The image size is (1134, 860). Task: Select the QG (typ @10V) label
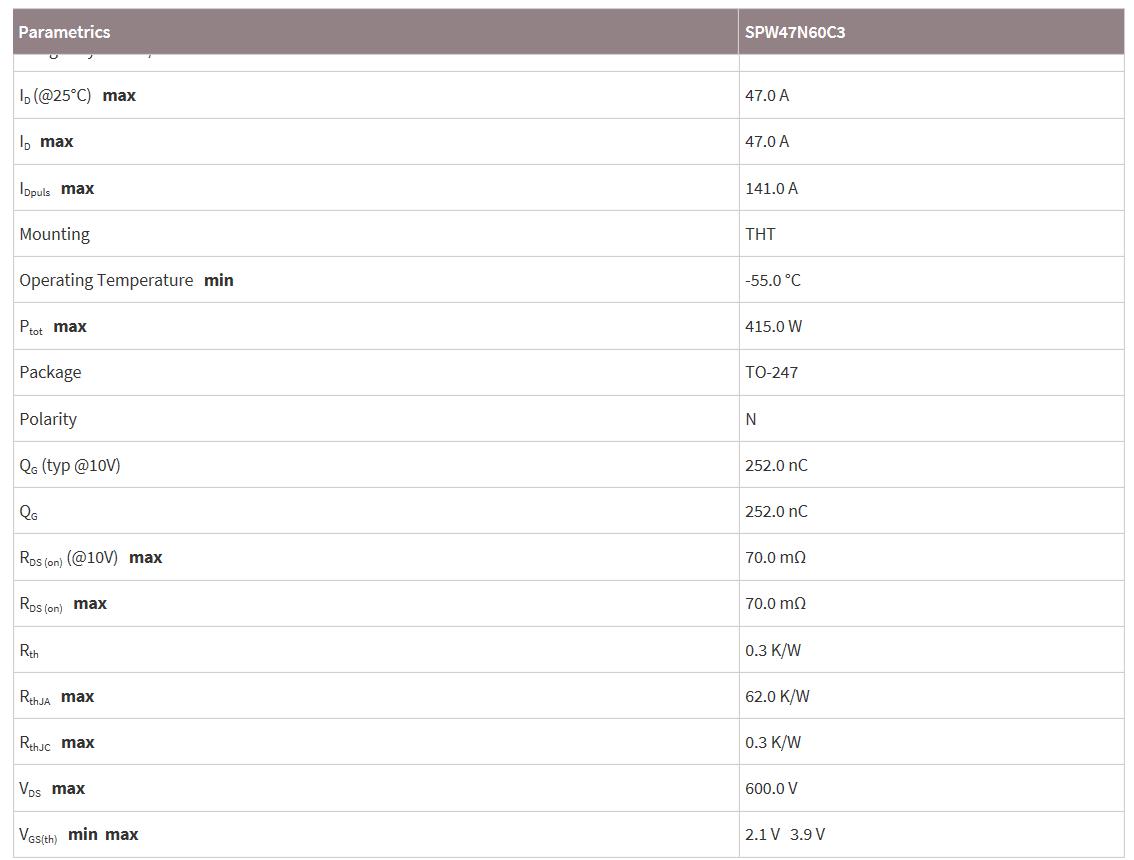pos(70,465)
